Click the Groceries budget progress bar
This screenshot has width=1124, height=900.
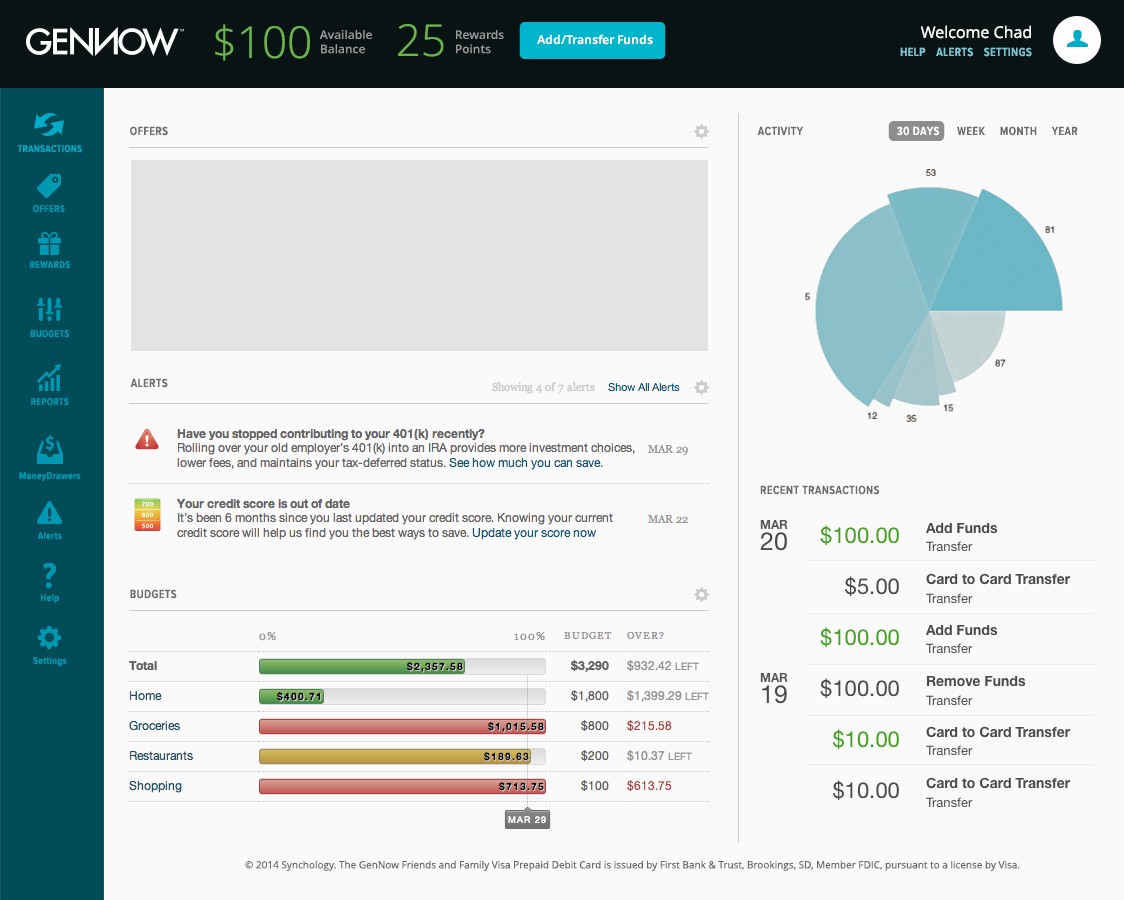pos(402,726)
